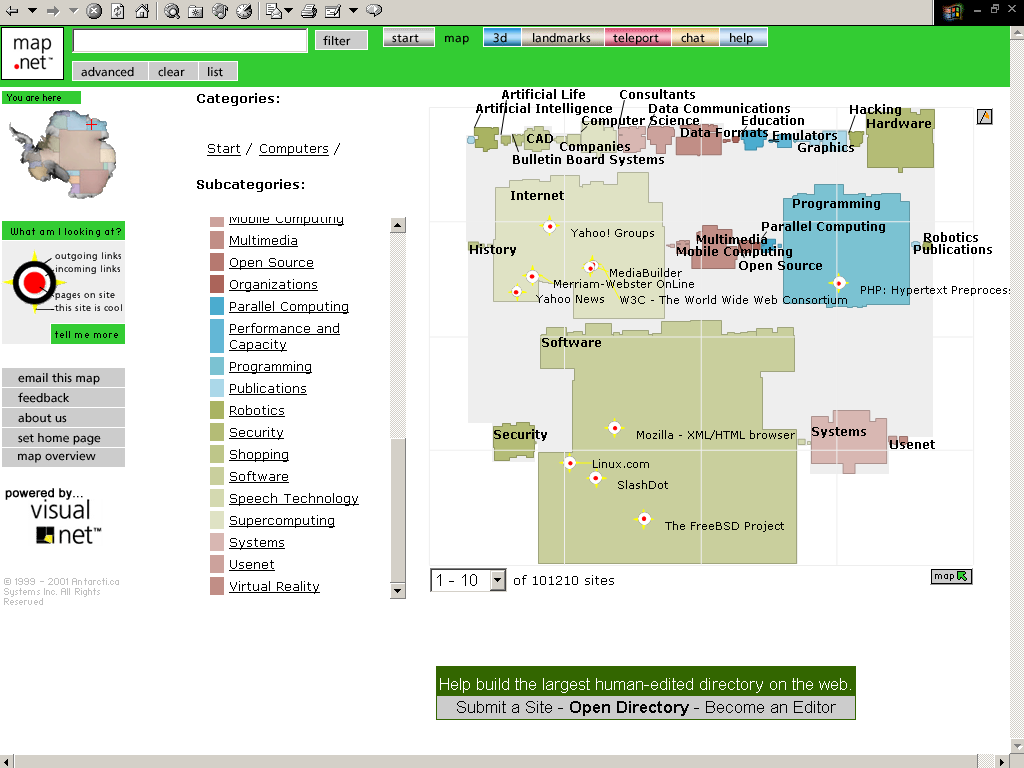This screenshot has height=768, width=1024.
Task: Switch to the 3d view tab
Action: click(x=502, y=37)
